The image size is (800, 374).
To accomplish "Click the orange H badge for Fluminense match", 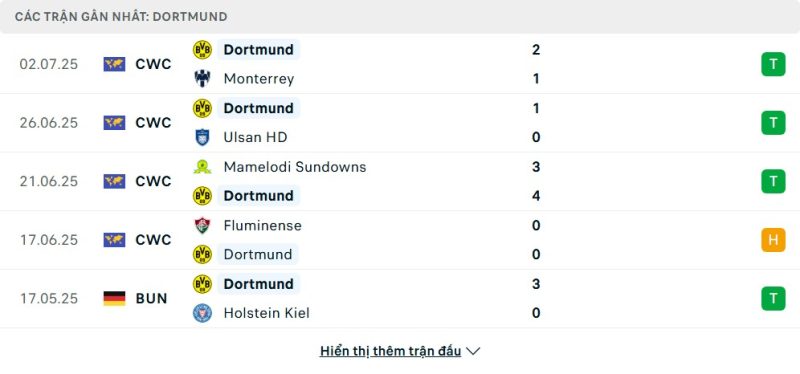I will 773,240.
